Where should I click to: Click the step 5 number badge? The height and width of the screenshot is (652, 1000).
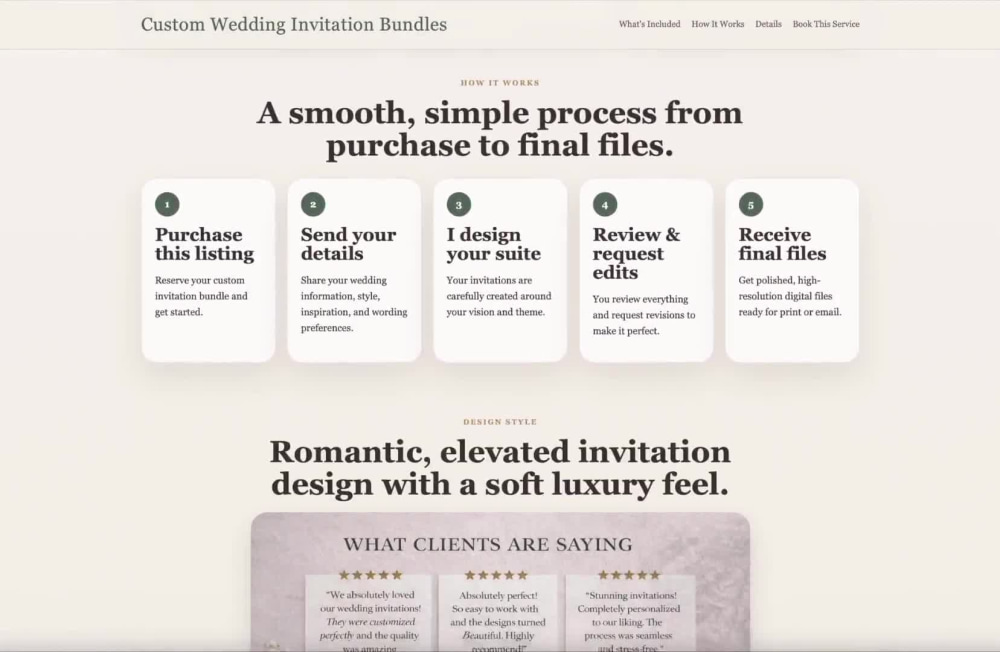point(751,205)
